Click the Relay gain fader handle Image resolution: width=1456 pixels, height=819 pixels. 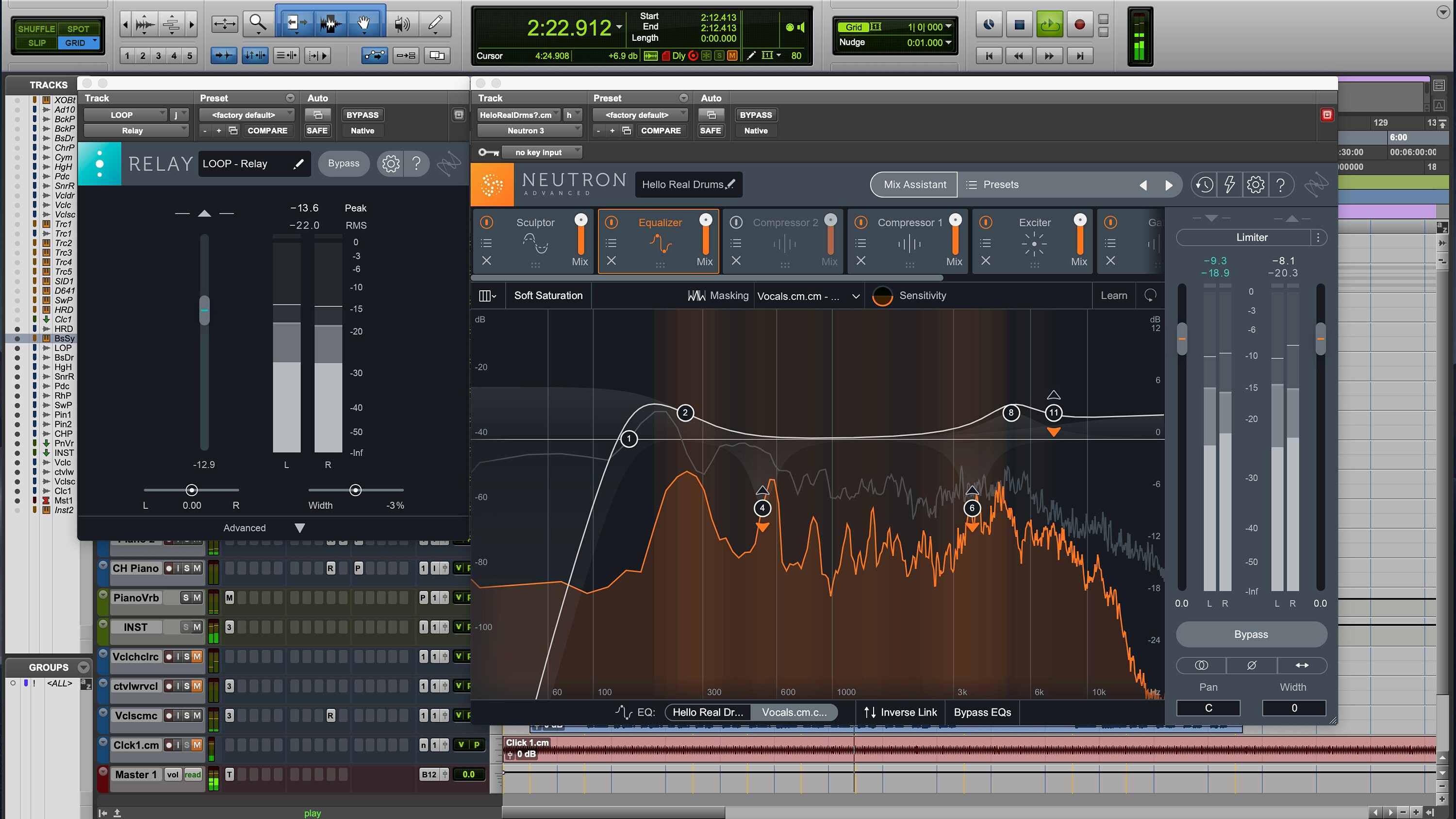(x=205, y=310)
